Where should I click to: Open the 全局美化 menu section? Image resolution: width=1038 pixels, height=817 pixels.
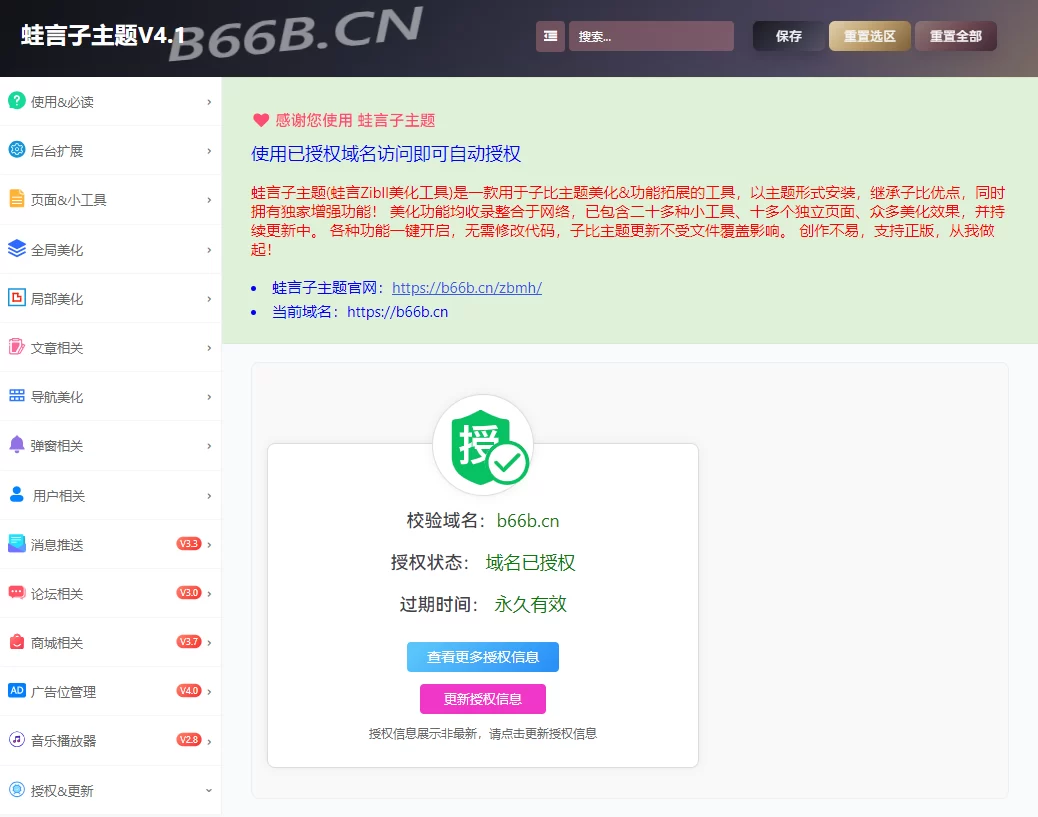pyautogui.click(x=111, y=250)
